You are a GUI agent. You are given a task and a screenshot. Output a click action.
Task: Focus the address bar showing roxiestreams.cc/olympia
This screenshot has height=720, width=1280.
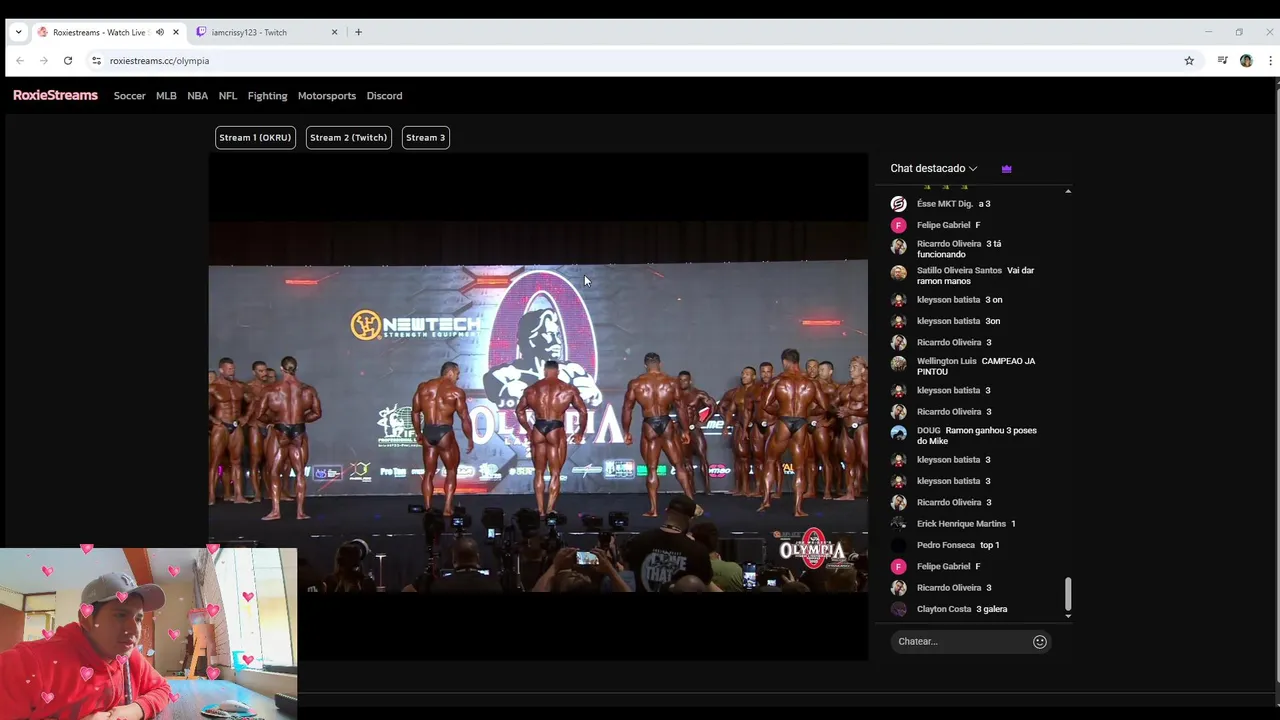(x=640, y=61)
